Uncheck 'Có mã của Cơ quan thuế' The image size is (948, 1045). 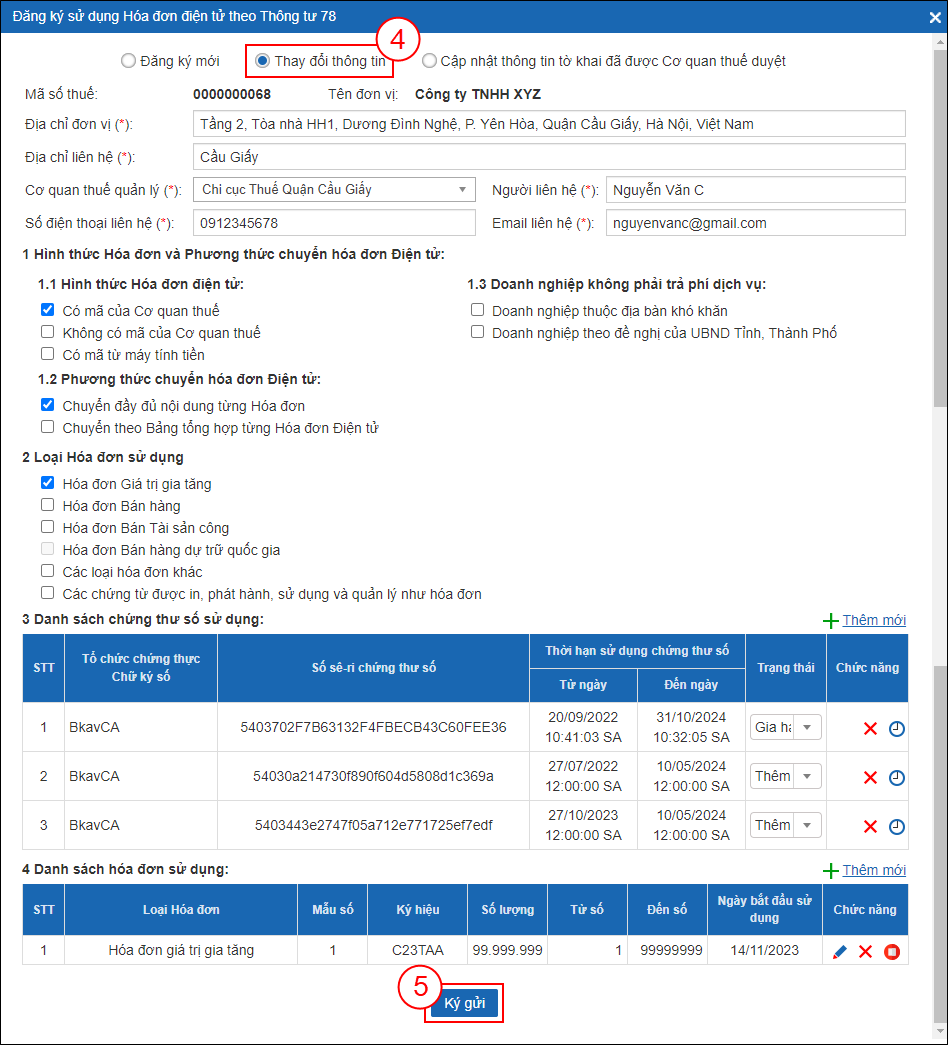coord(47,309)
